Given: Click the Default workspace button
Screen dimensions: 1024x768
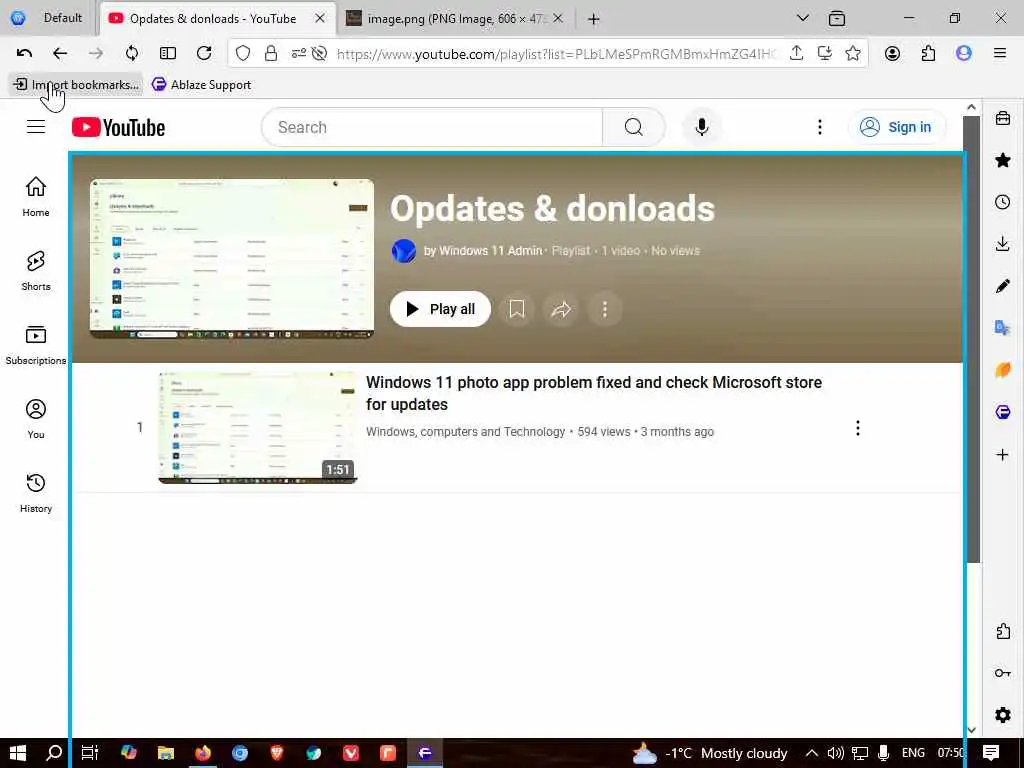Looking at the screenshot, I should coord(47,18).
